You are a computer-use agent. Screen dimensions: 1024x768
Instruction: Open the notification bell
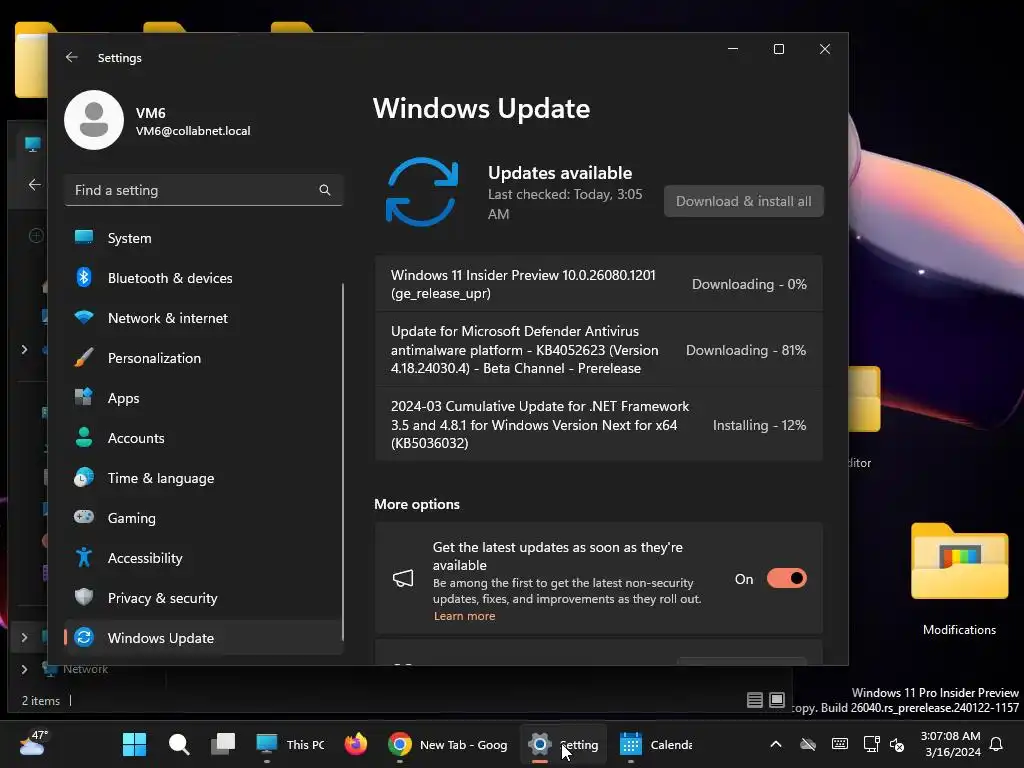(x=997, y=744)
